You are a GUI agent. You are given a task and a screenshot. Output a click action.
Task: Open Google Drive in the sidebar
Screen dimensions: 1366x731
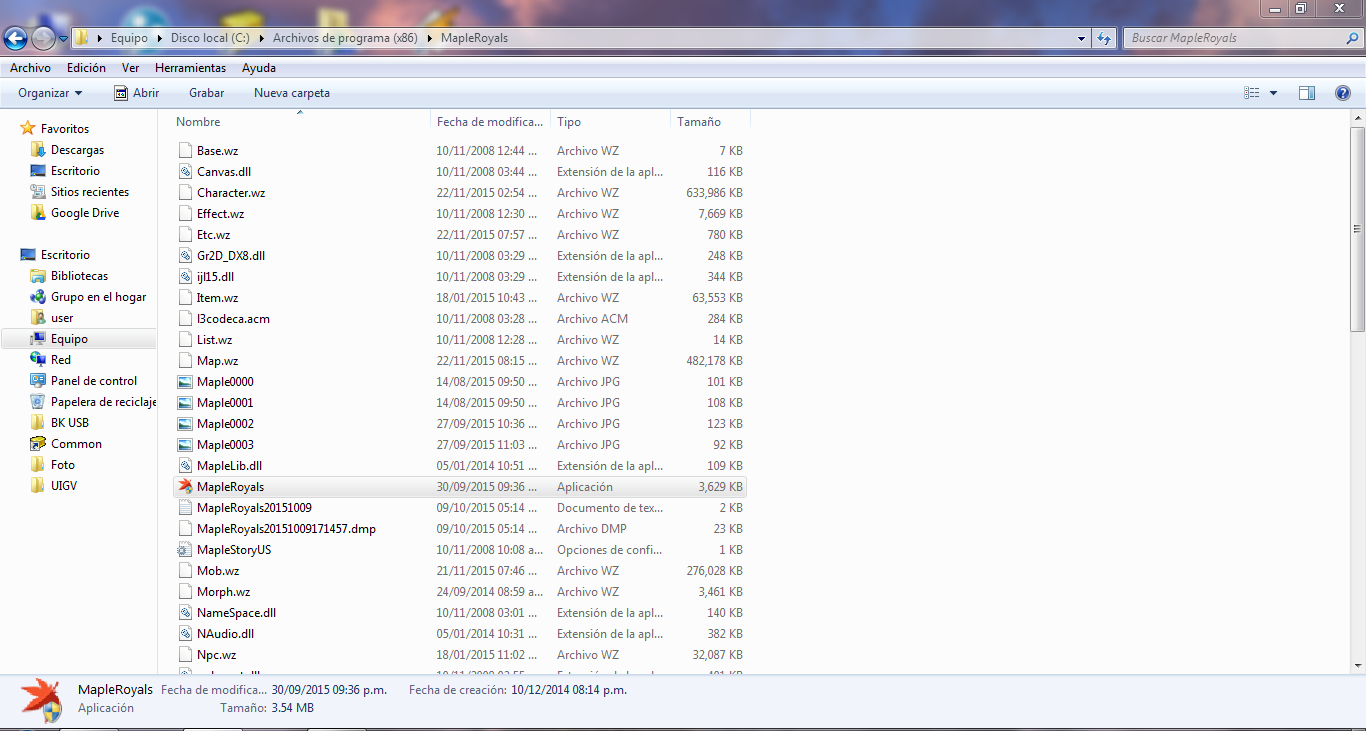click(x=85, y=213)
